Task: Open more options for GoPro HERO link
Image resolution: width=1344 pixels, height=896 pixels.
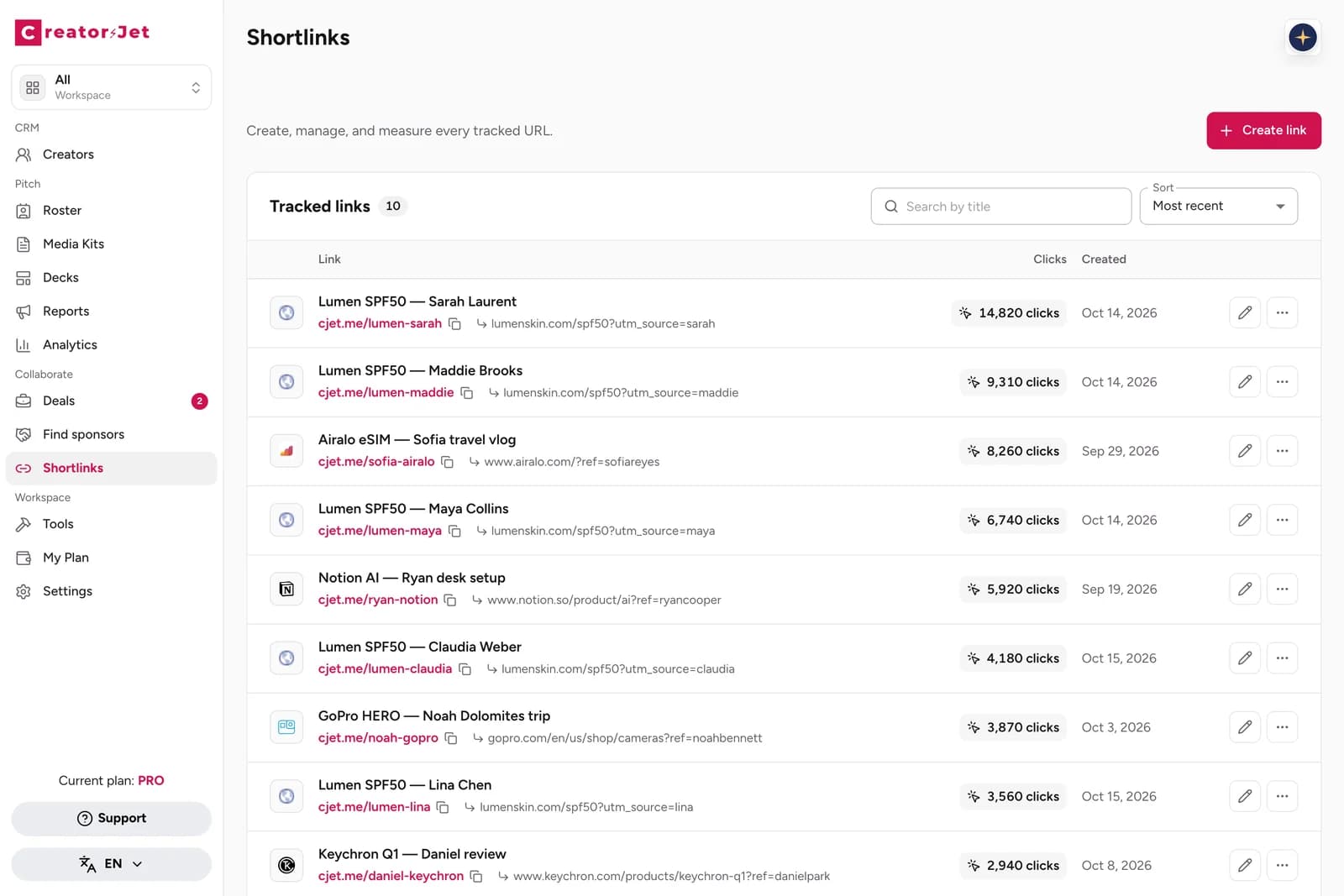Action: (x=1282, y=727)
